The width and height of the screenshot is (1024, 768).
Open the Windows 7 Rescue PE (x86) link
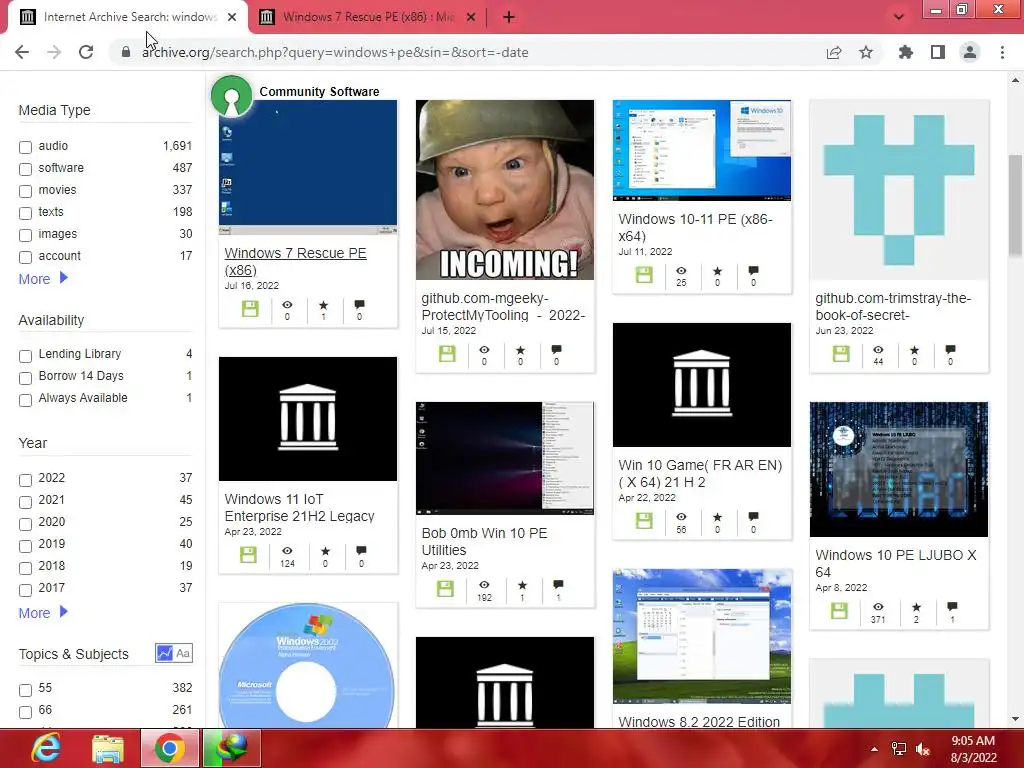(x=295, y=261)
